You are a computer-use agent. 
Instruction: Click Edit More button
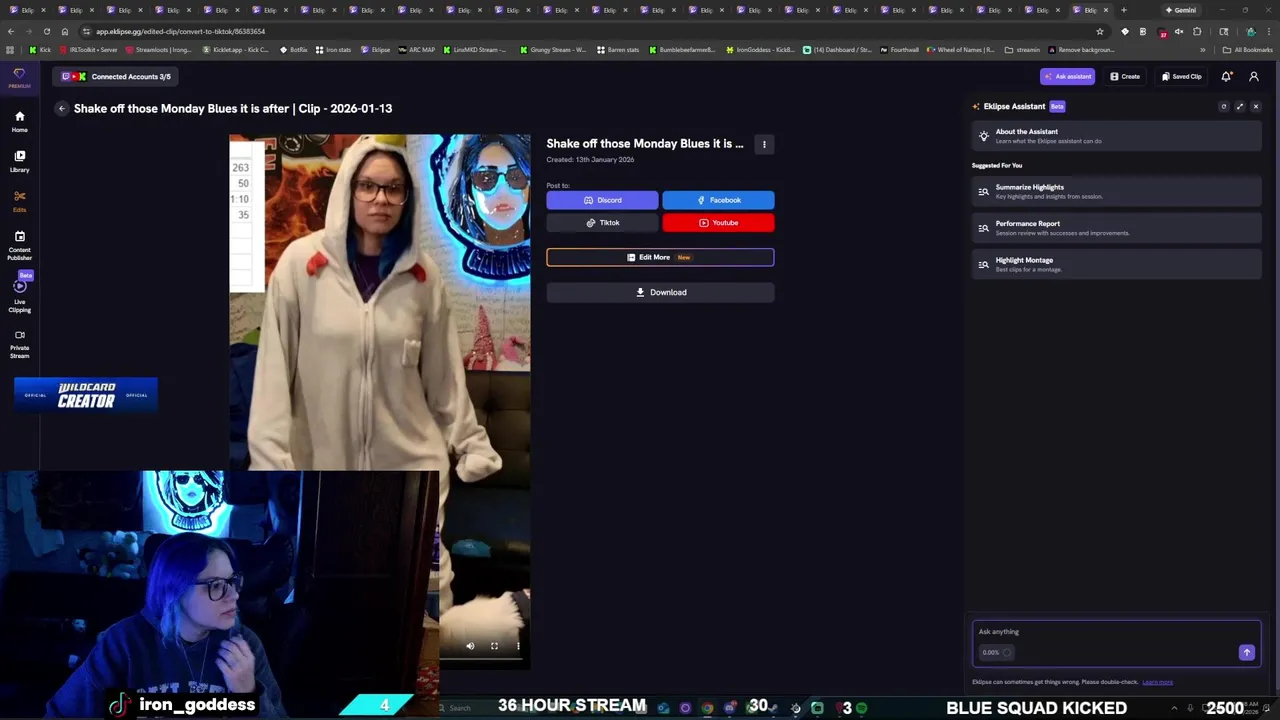[660, 257]
